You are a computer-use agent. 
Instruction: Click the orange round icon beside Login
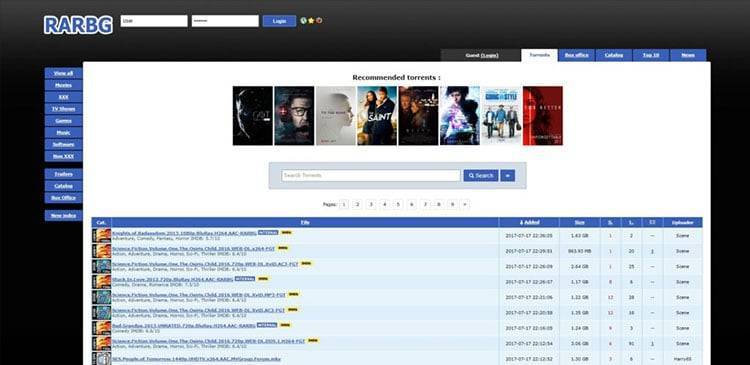319,21
